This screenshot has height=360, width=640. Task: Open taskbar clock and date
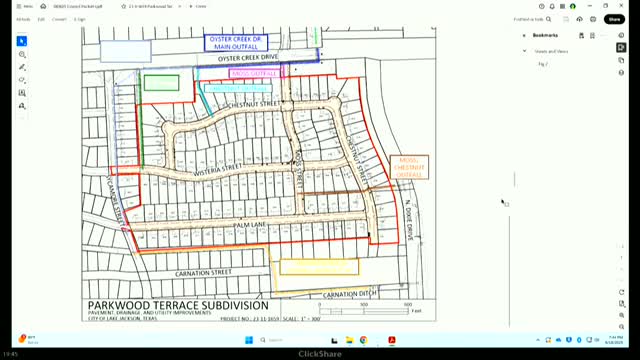point(615,340)
